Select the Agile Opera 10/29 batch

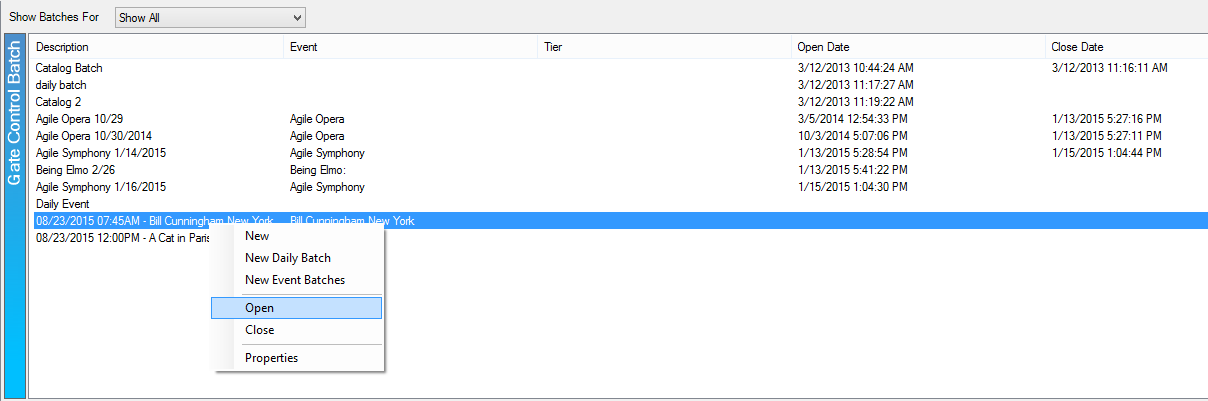(79, 119)
